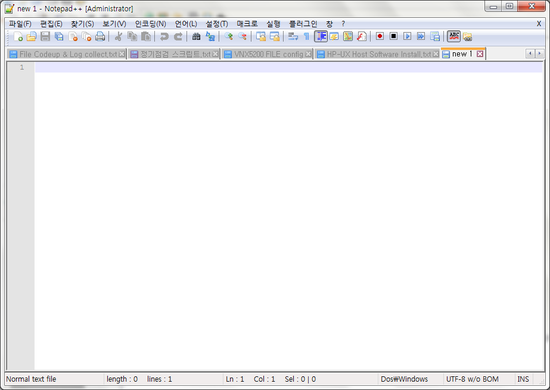Toggle the ABC spell check icon
Viewport: 550px width, 390px height.
pos(454,36)
